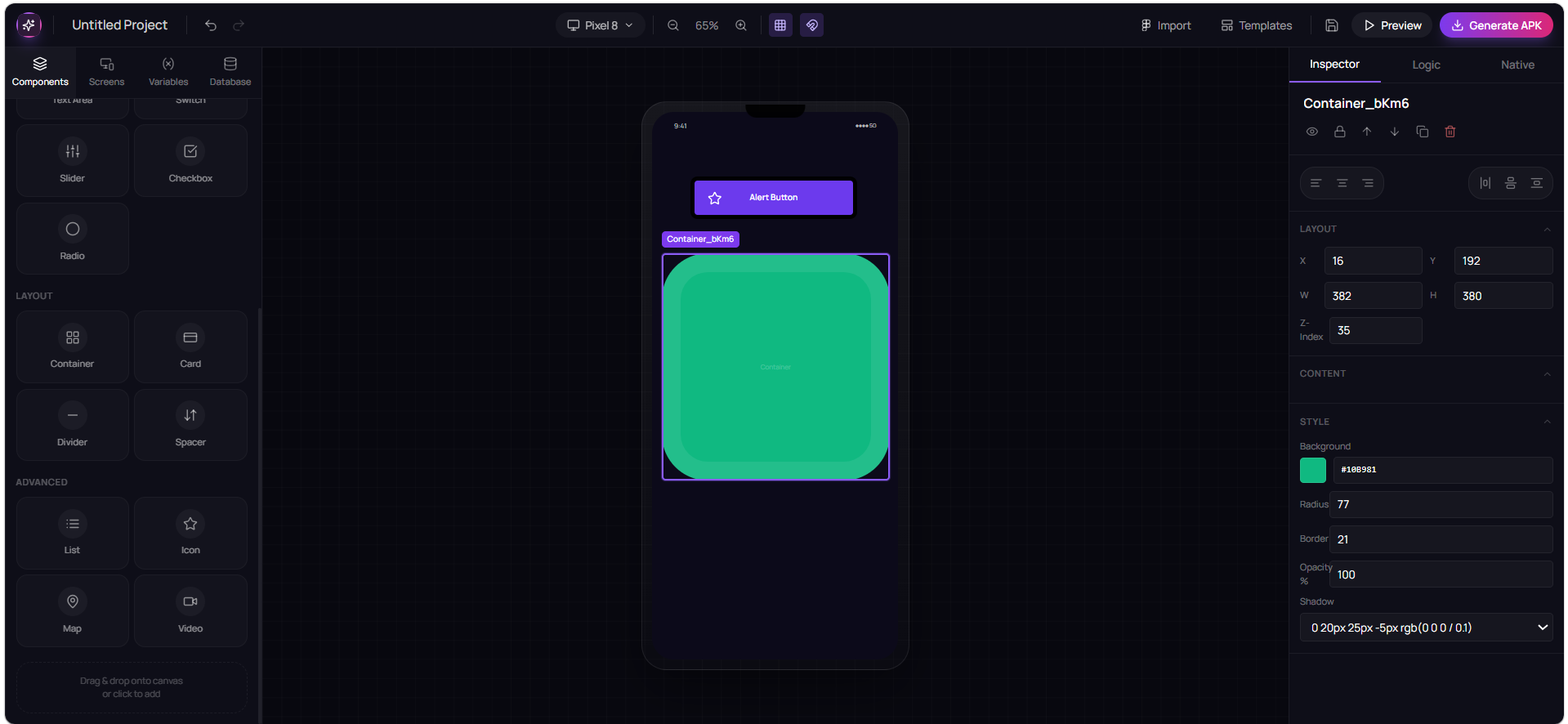Add a Radio component

point(73,239)
